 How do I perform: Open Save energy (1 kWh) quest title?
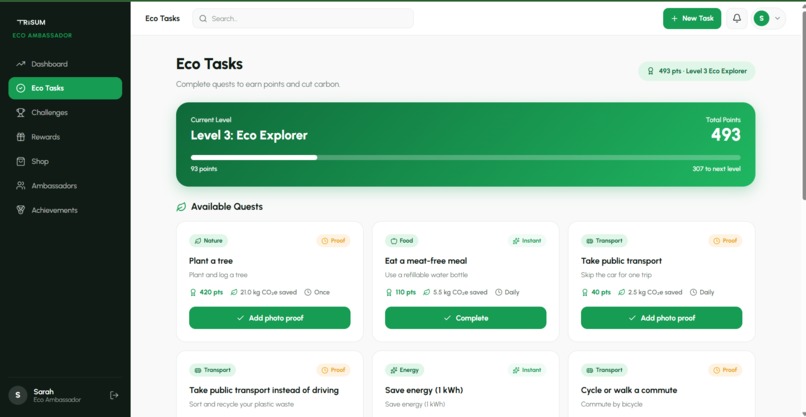[424, 390]
